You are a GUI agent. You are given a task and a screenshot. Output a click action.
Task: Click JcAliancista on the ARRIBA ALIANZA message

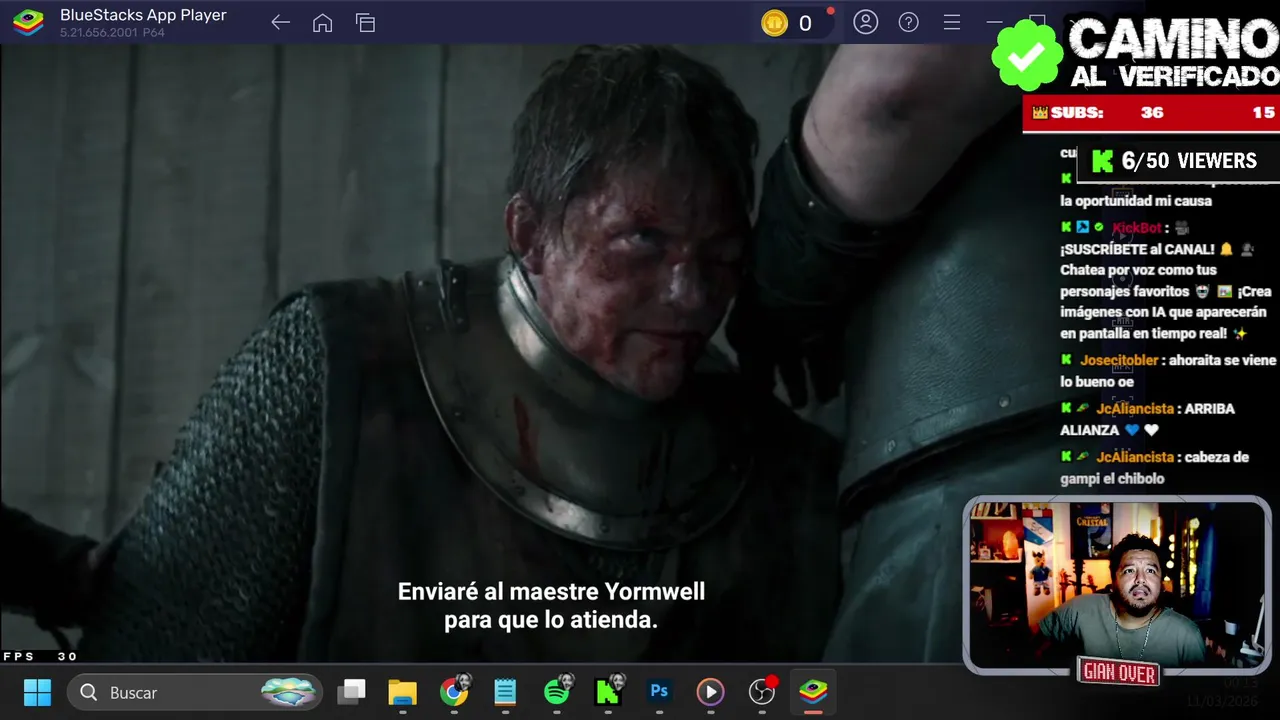tap(1135, 409)
